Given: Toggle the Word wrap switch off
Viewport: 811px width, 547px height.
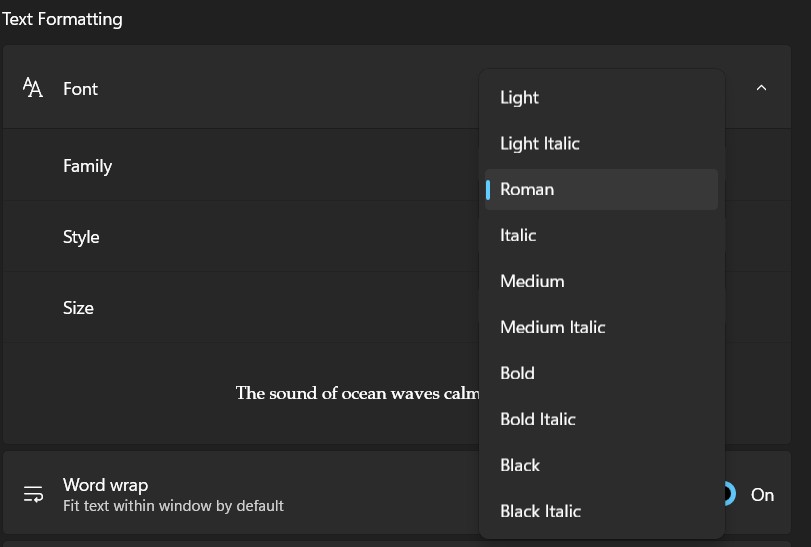Looking at the screenshot, I should pyautogui.click(x=729, y=494).
